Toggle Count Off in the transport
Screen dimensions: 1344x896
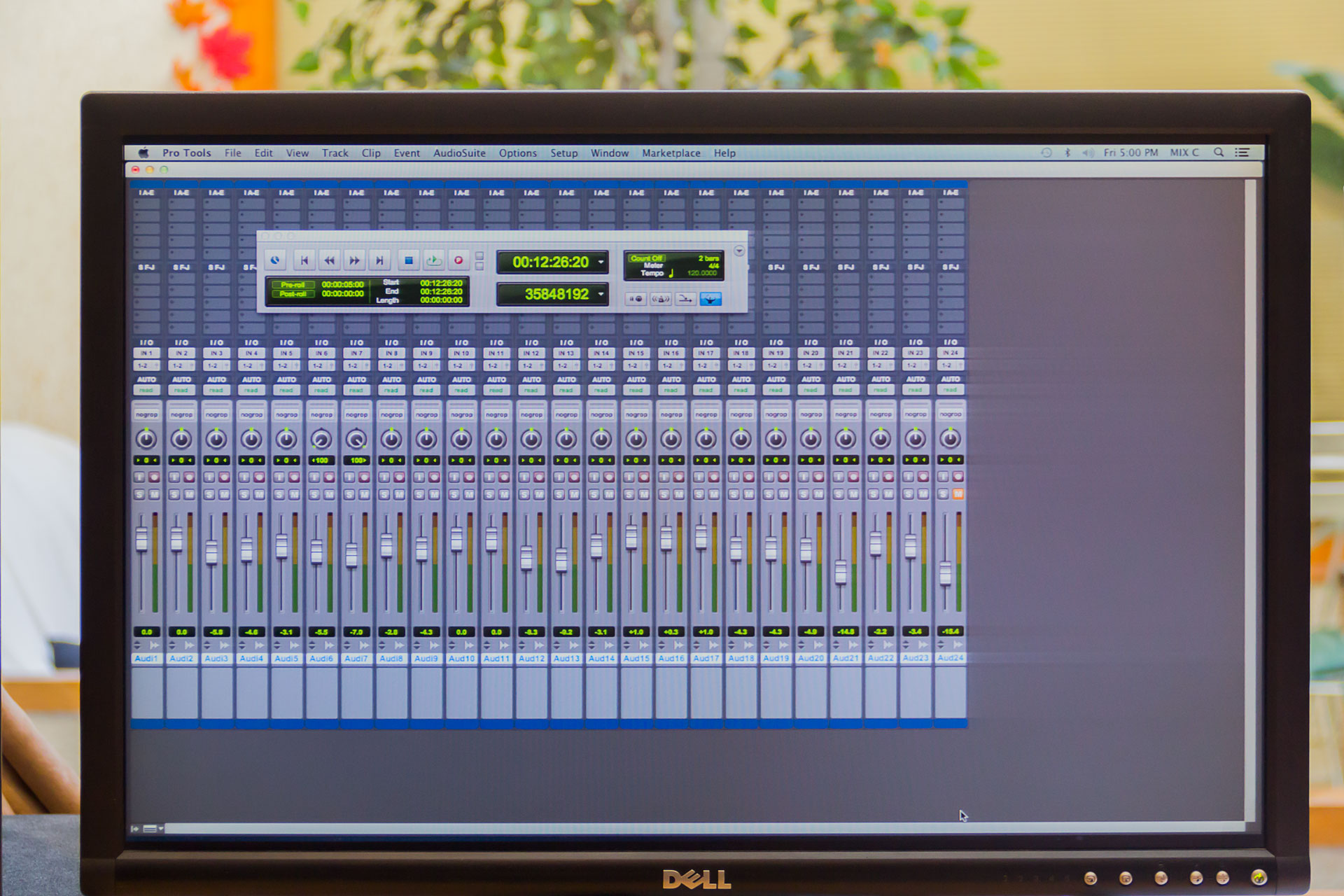coord(646,258)
